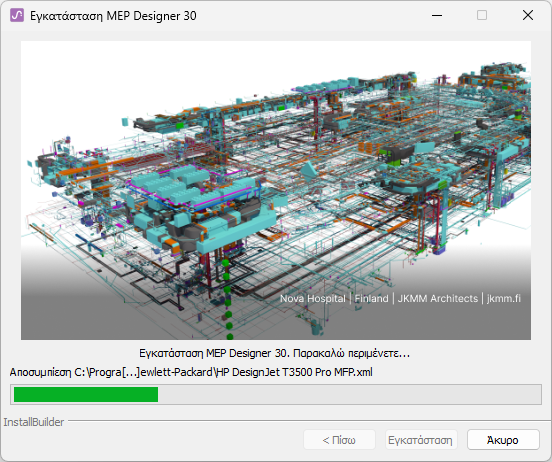Screen dimensions: 552x462
Task: Close the installer window with X
Action: 528,15
